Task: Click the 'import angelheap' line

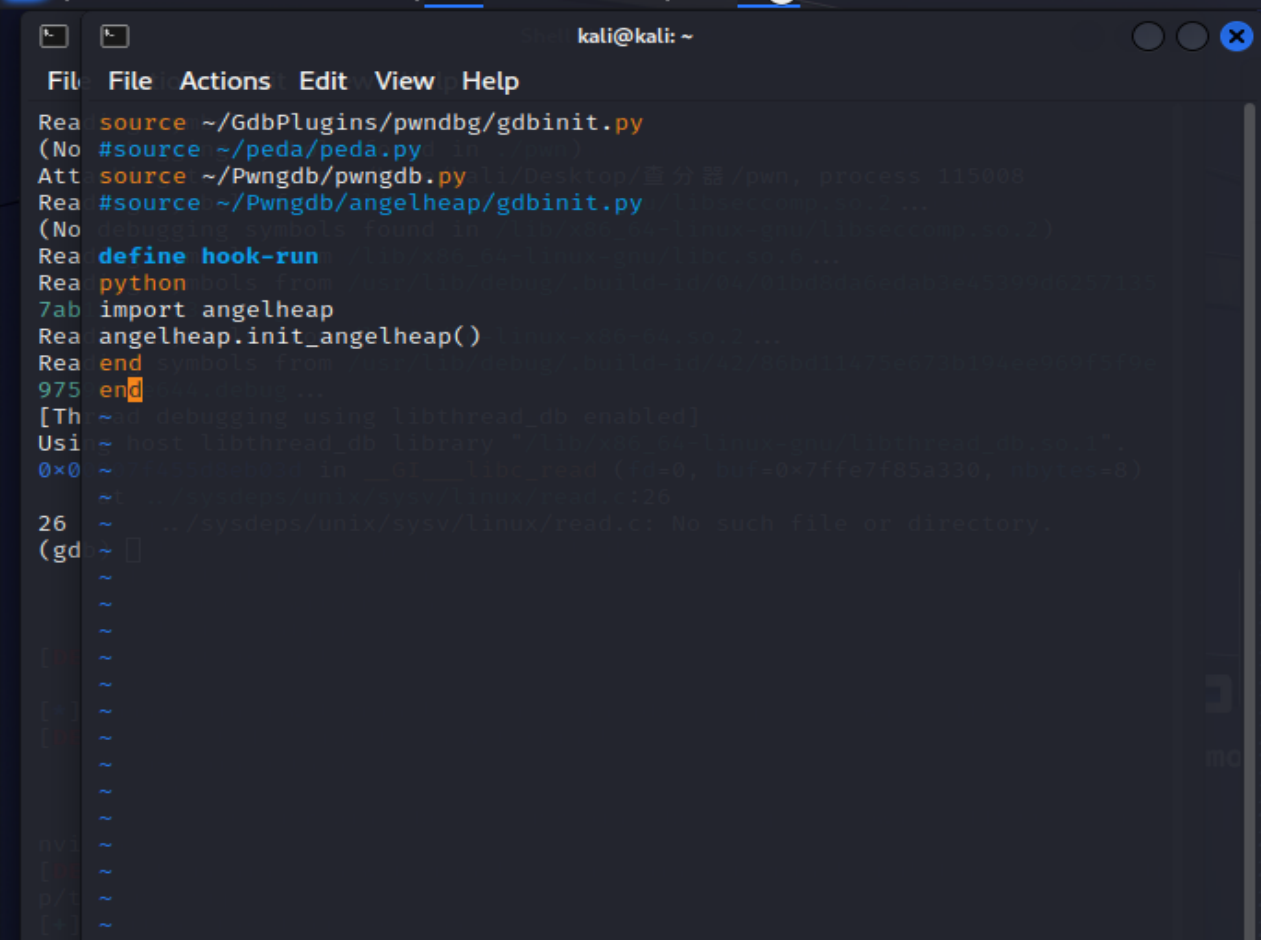Action: [216, 310]
